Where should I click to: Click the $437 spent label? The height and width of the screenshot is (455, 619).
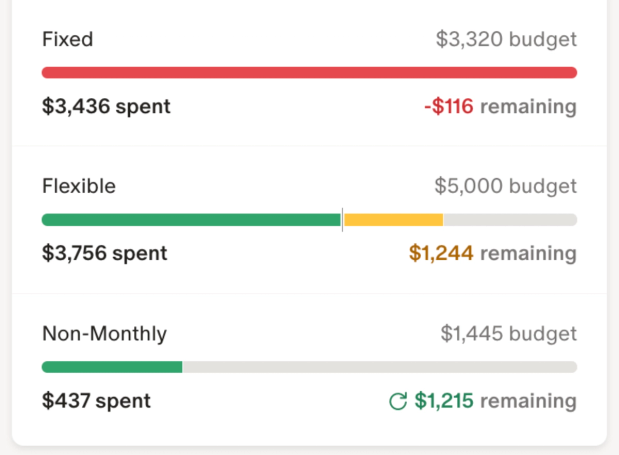[96, 401]
